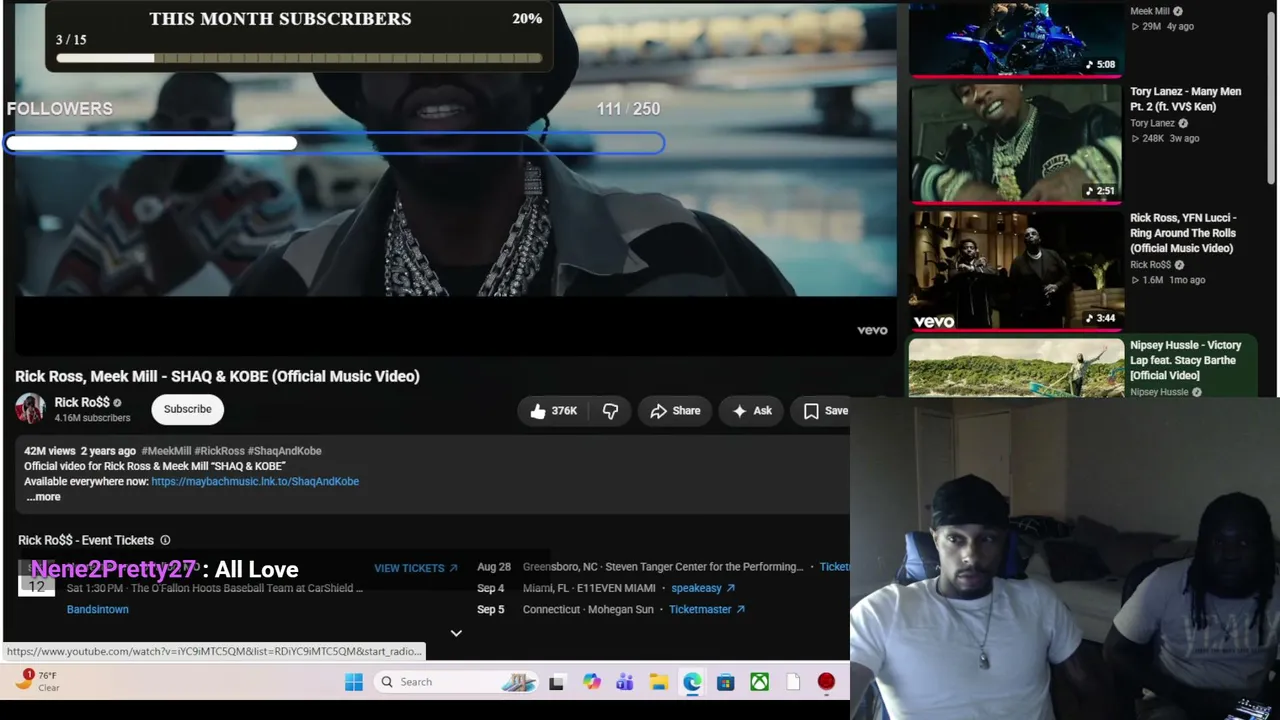Open Rick Ro$$ channel avatar
The image size is (1280, 720).
click(x=30, y=409)
